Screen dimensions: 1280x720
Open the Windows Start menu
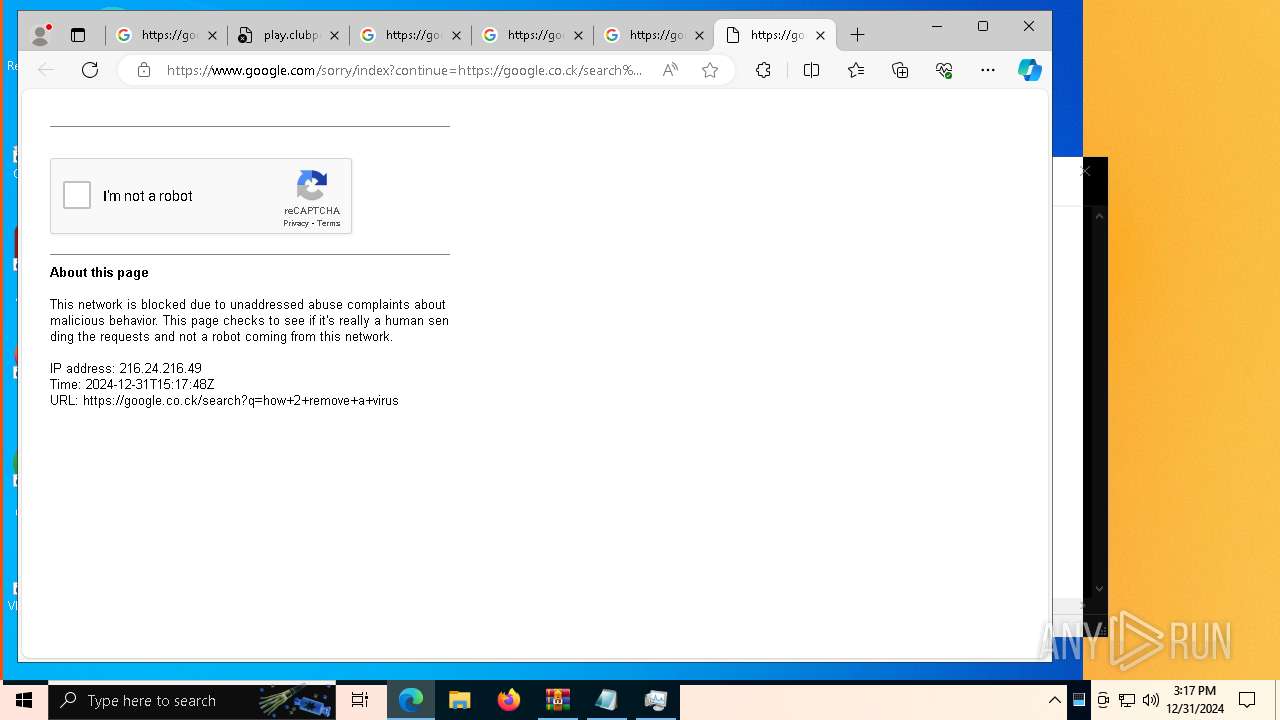(x=24, y=700)
